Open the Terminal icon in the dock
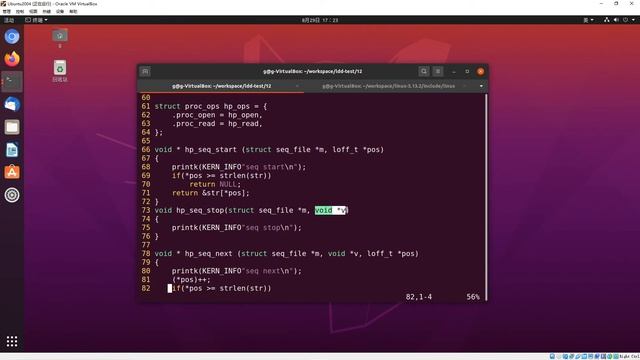Viewport: 640px width, 360px height. point(12,82)
